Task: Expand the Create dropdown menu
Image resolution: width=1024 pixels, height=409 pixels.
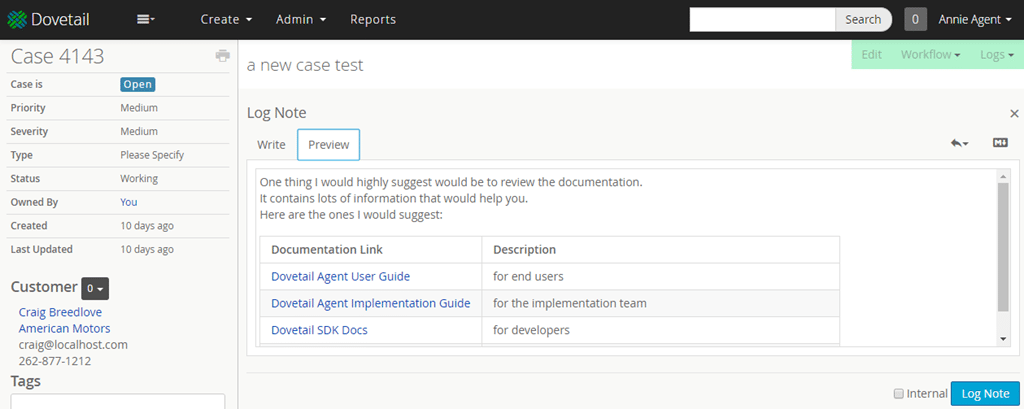Action: (x=226, y=19)
